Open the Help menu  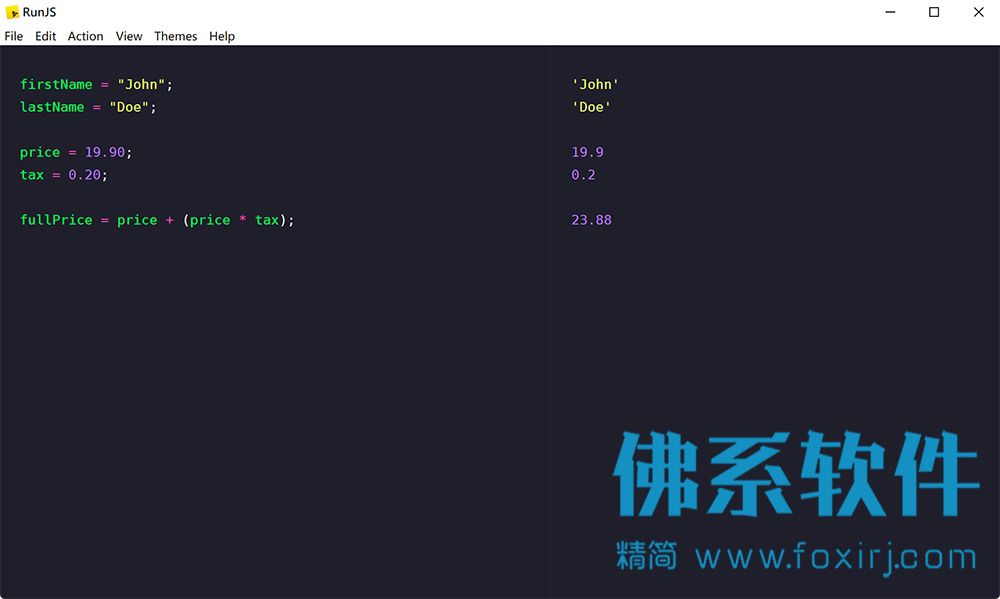[x=222, y=36]
